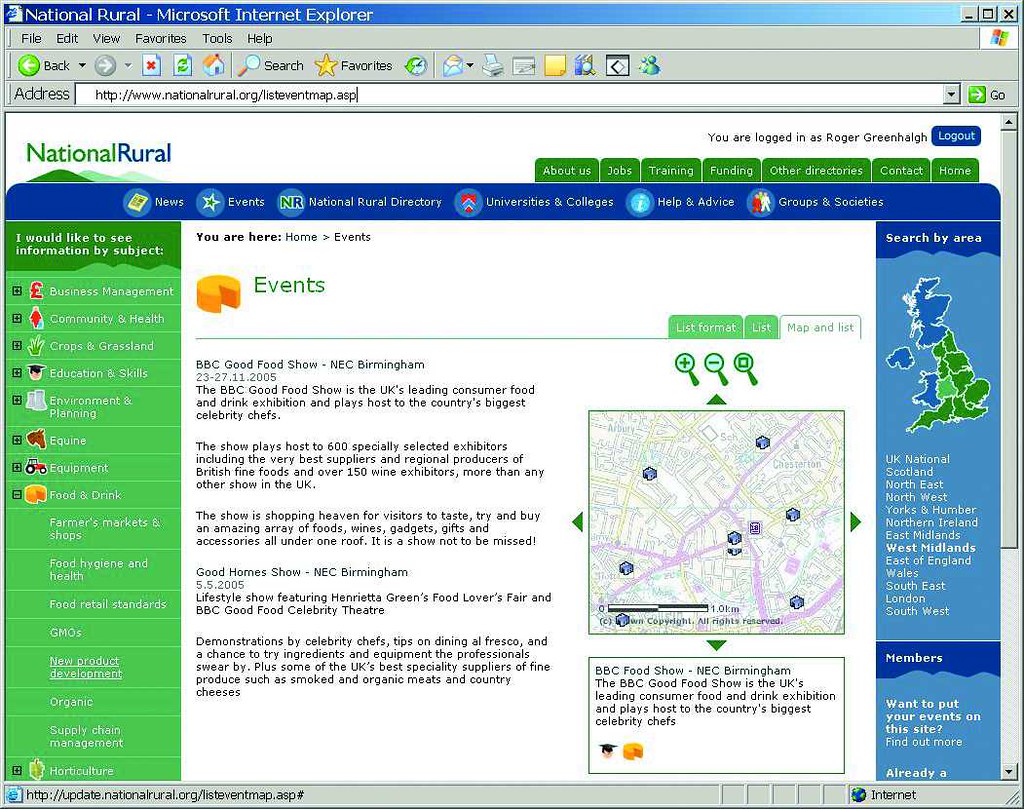Collapse the Food & Drink category
This screenshot has height=809, width=1024.
click(17, 495)
